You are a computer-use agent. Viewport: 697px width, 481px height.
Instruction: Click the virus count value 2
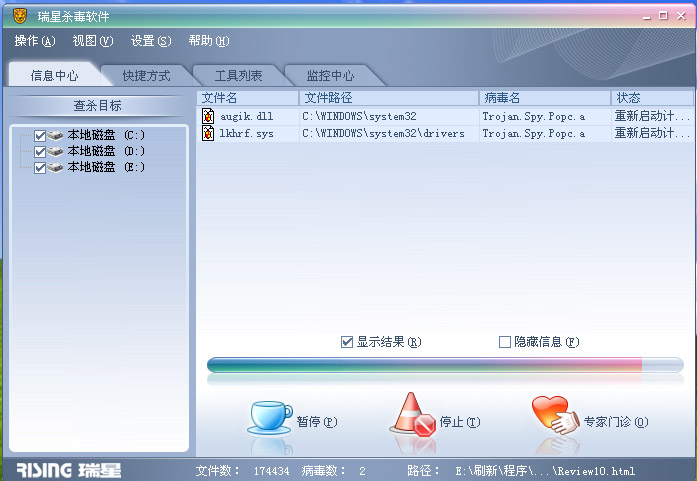coord(362,471)
